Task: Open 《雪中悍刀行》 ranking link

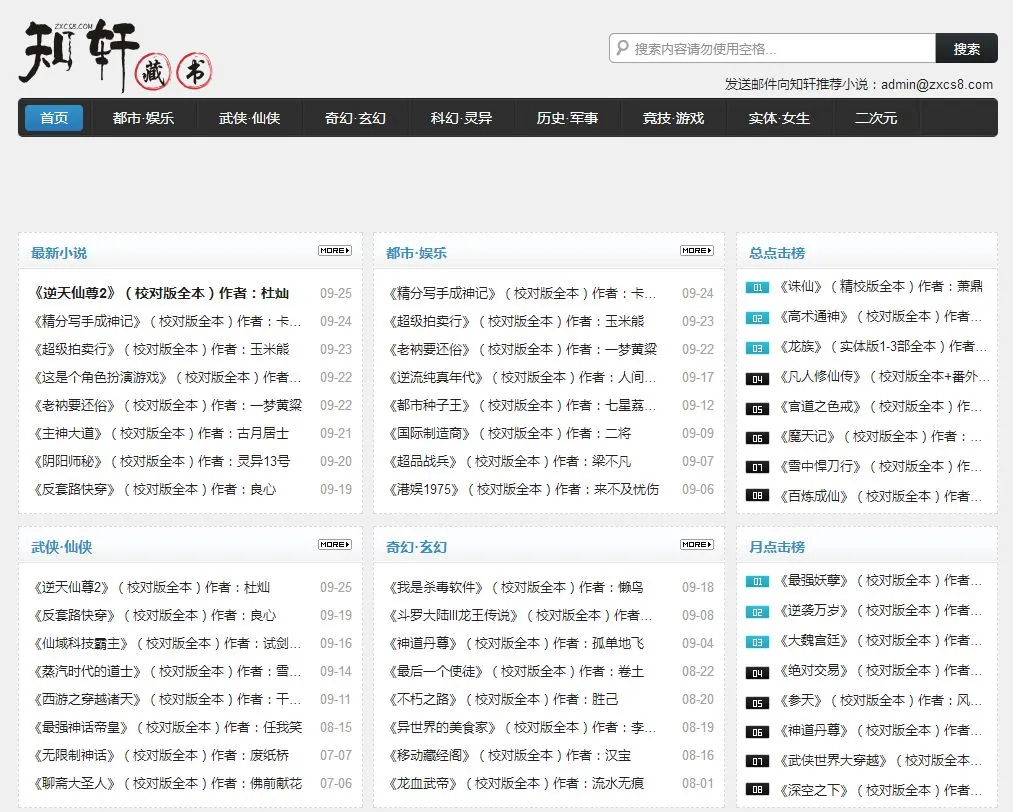Action: [881, 466]
